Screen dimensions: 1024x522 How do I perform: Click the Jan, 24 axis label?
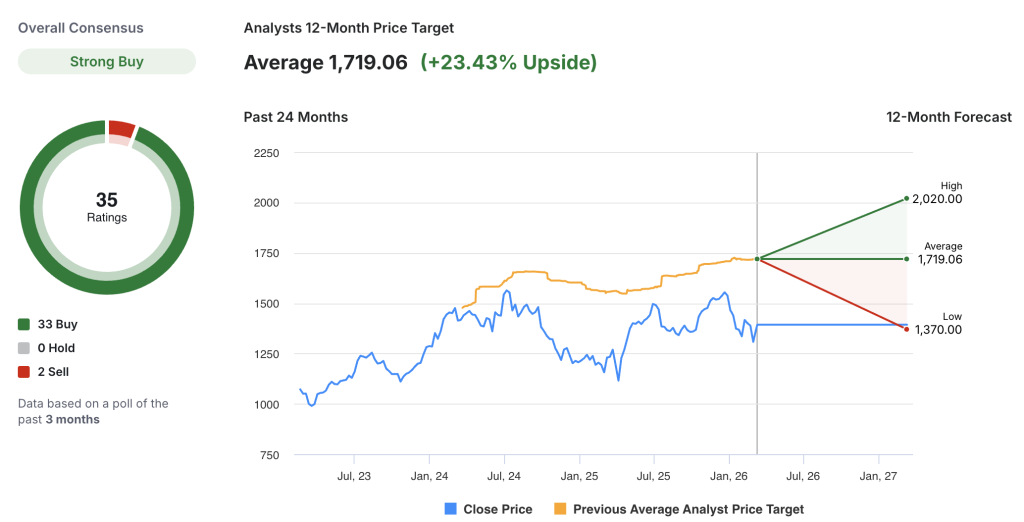(429, 477)
